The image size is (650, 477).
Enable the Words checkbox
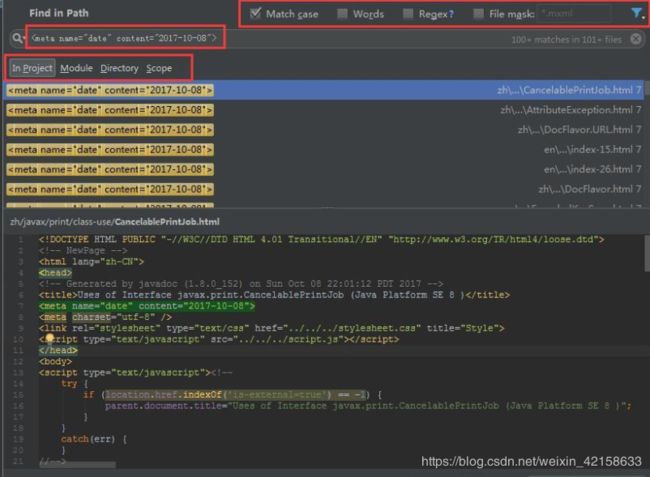[342, 14]
